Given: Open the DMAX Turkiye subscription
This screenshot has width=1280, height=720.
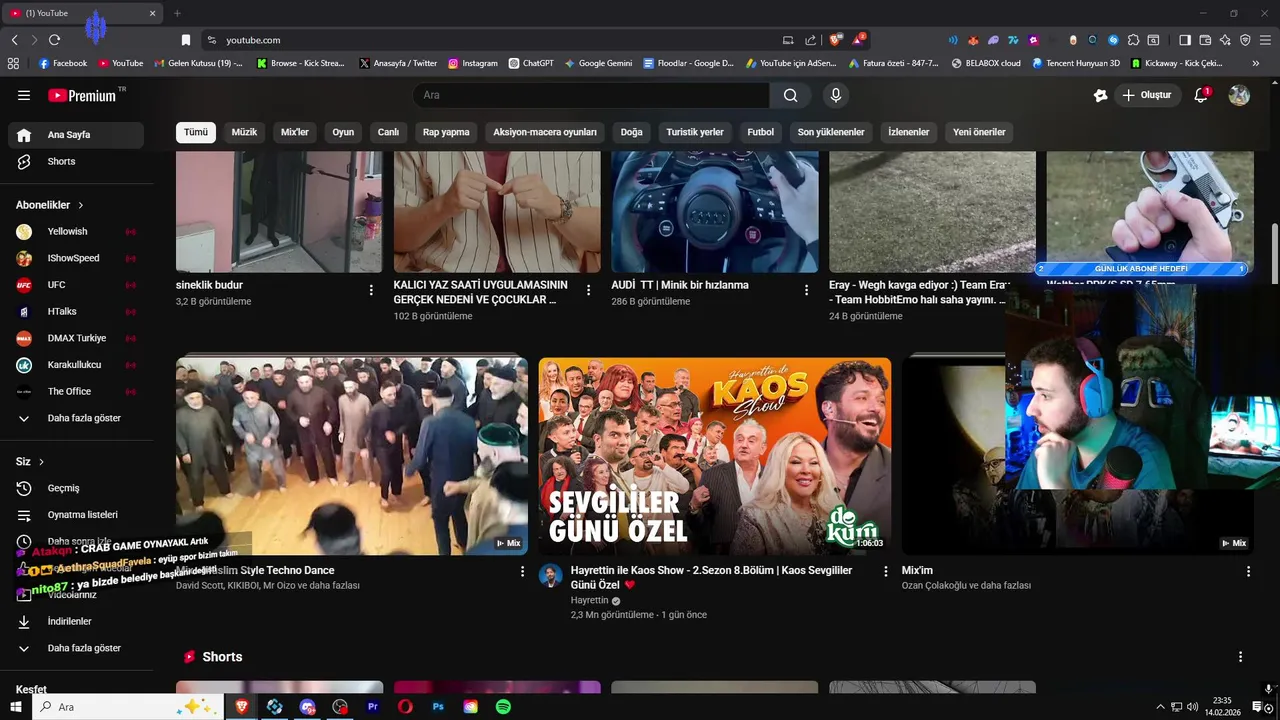Looking at the screenshot, I should tap(76, 338).
